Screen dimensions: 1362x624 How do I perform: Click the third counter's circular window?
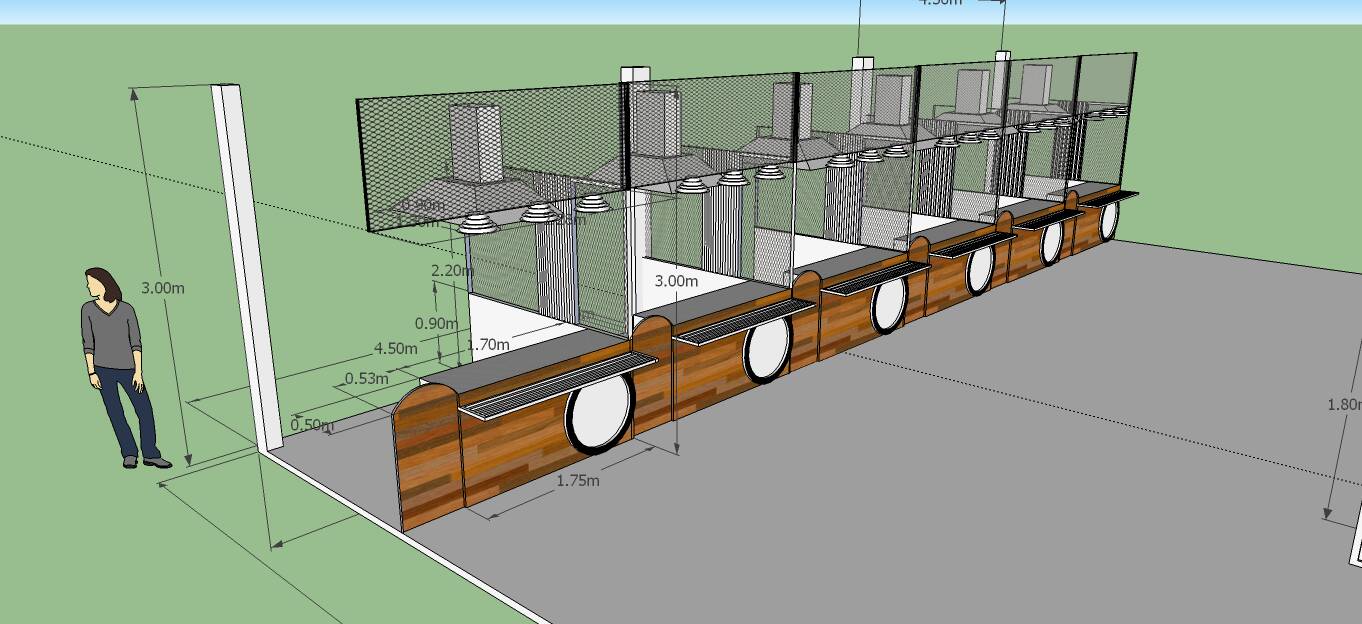886,305
